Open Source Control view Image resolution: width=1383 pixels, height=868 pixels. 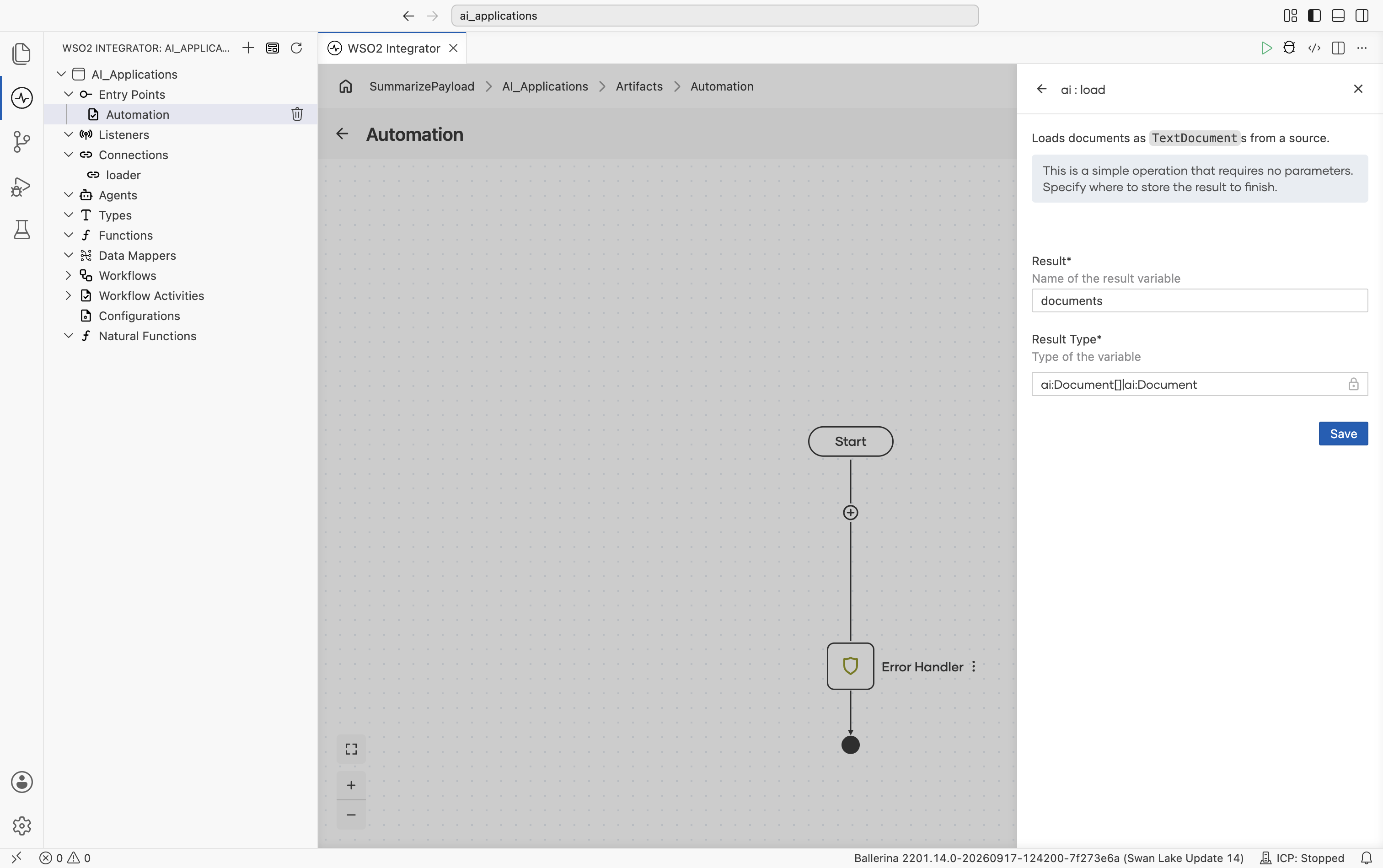coord(22,142)
